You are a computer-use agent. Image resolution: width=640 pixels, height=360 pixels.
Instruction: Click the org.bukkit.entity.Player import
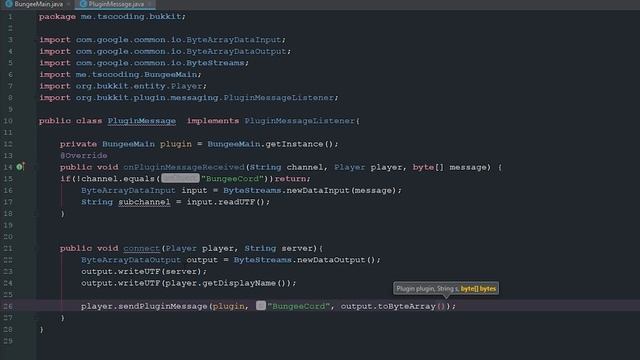click(139, 86)
